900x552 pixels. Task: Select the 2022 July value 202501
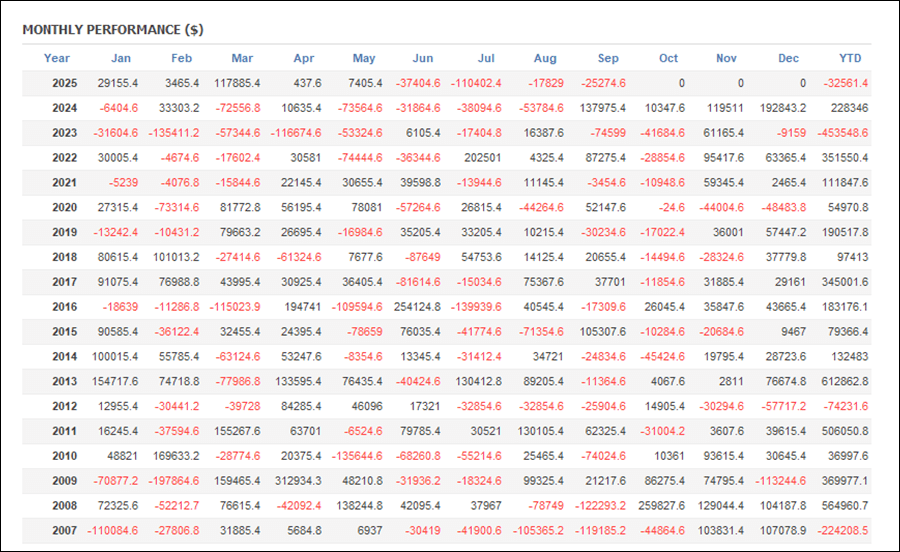coord(482,158)
